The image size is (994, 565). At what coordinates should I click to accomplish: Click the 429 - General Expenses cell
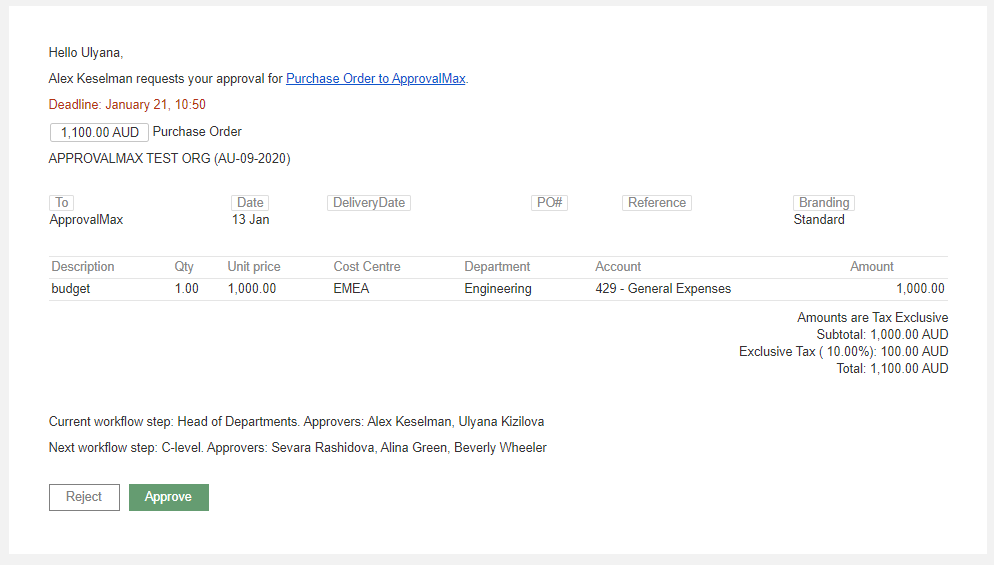(663, 289)
